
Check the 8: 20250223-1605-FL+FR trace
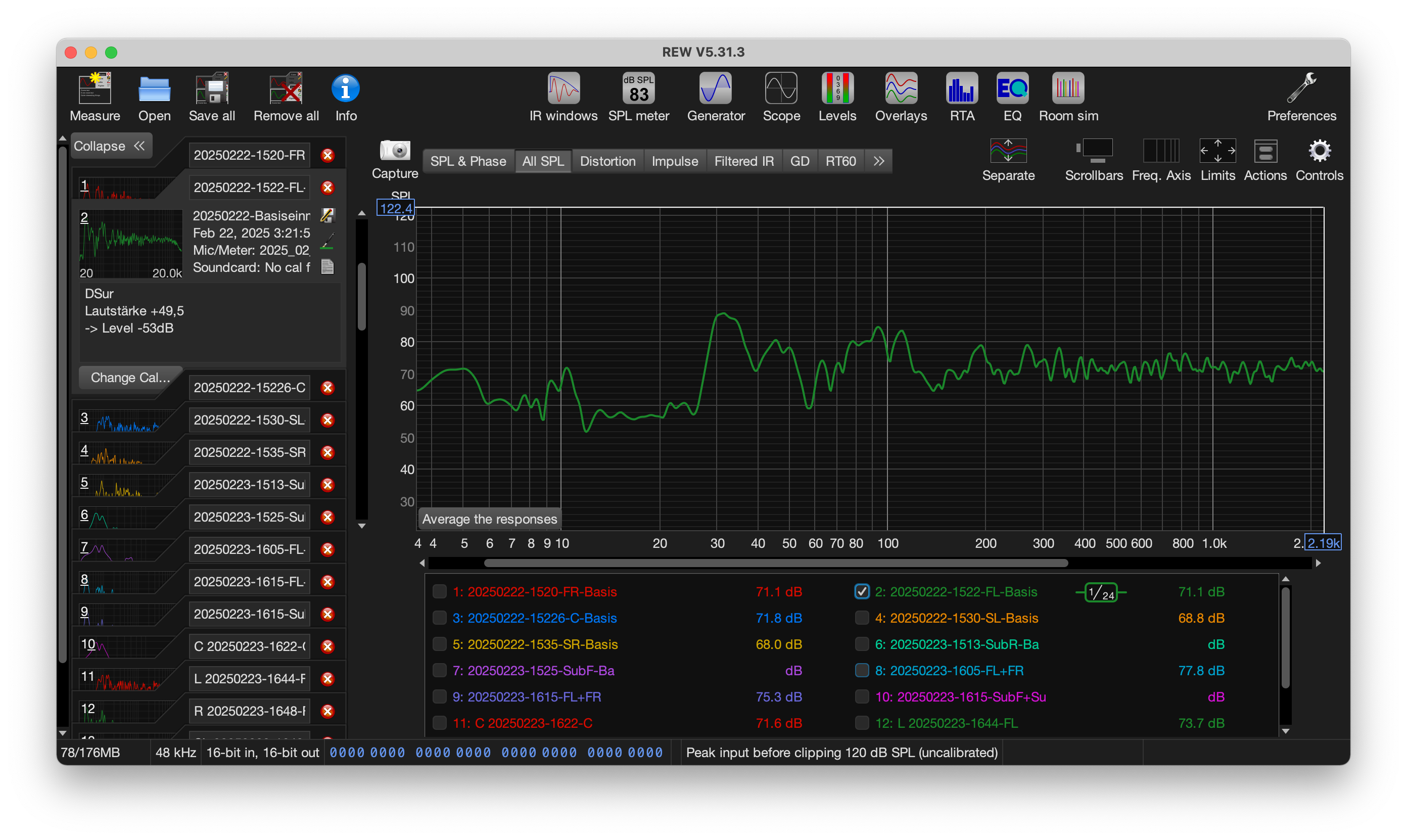tap(861, 670)
